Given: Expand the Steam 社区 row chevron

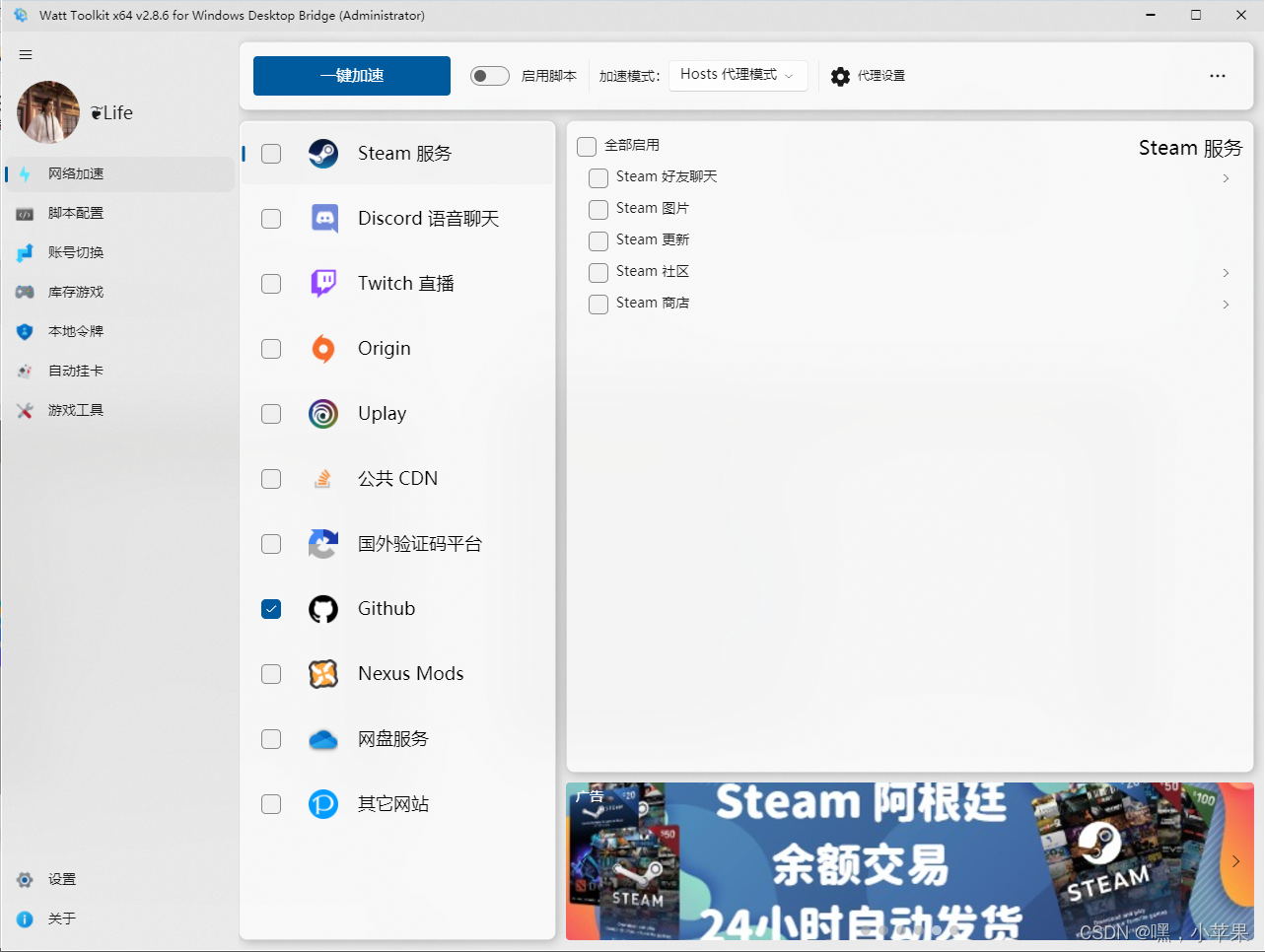Looking at the screenshot, I should pyautogui.click(x=1226, y=273).
